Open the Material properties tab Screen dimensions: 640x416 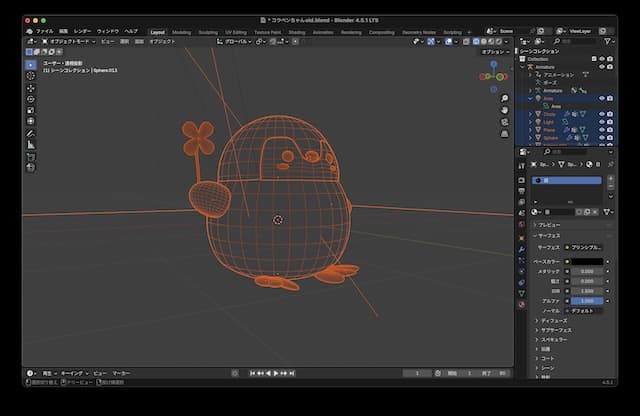click(522, 304)
